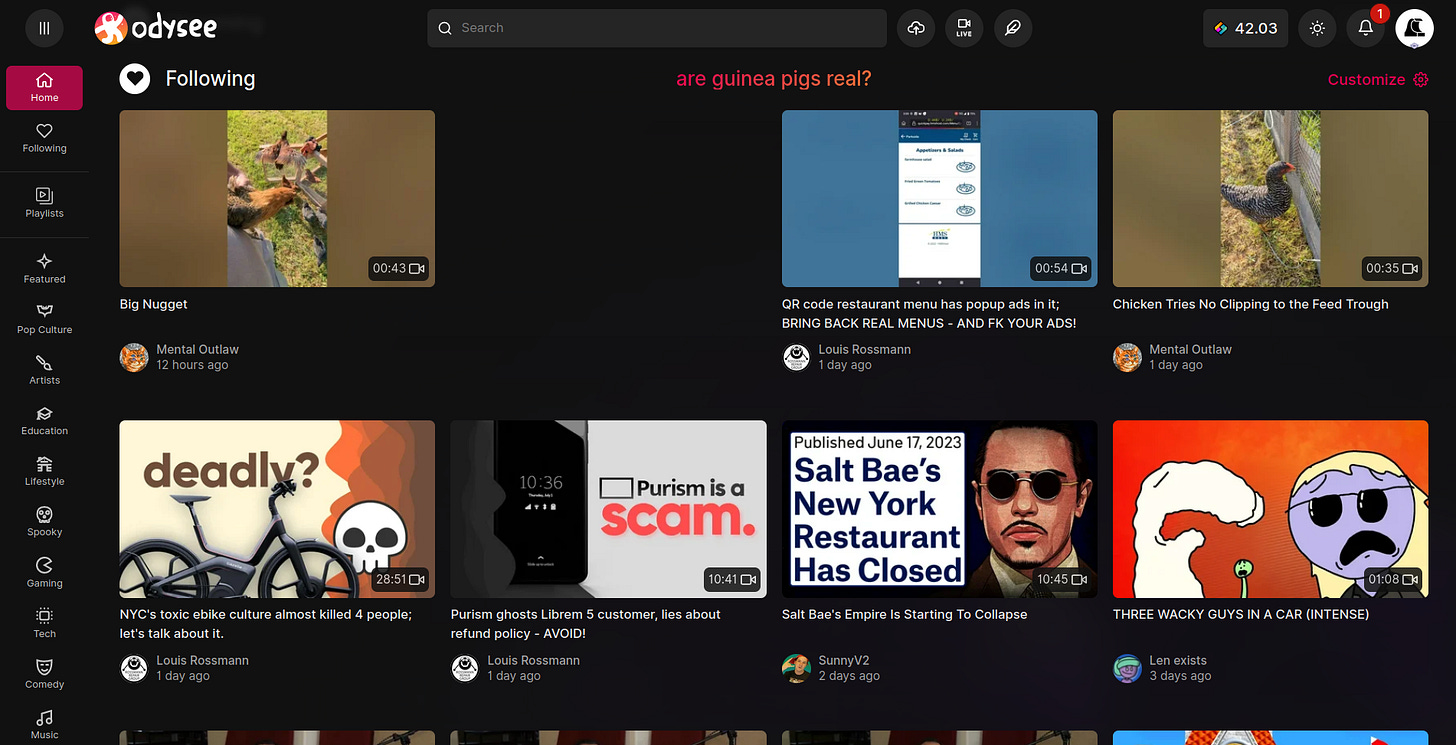The height and width of the screenshot is (745, 1456).
Task: Click the gear icon next to Customize
Action: [1421, 79]
